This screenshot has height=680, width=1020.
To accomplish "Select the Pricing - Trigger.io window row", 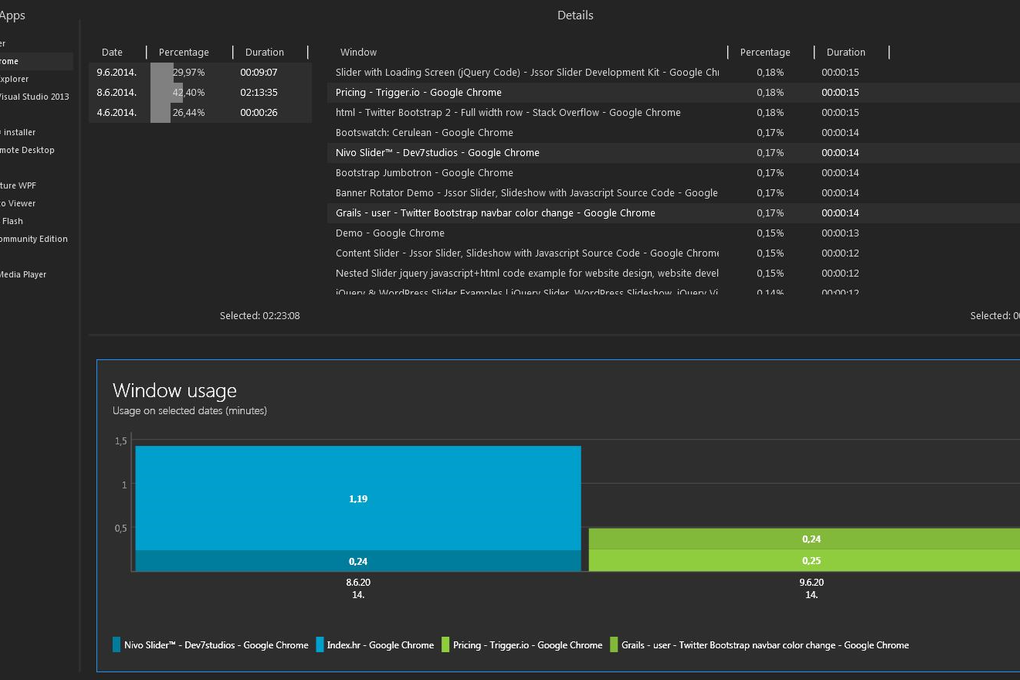I will pyautogui.click(x=673, y=92).
